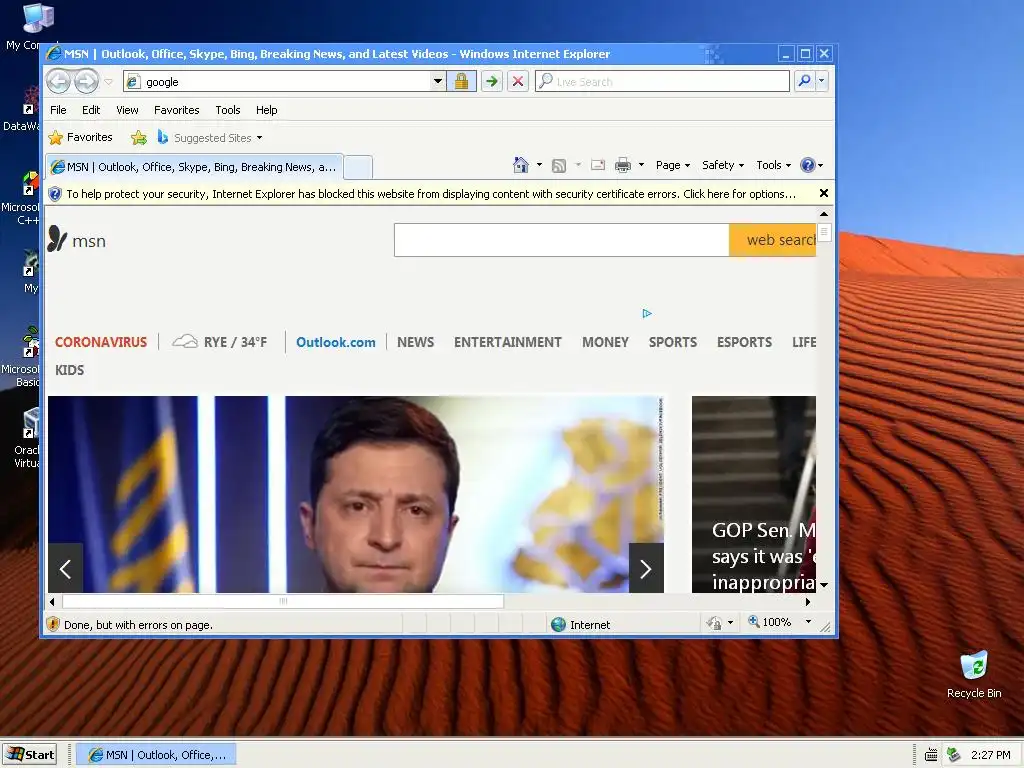
Task: Open the command bar Tools dropdown
Action: pyautogui.click(x=773, y=165)
